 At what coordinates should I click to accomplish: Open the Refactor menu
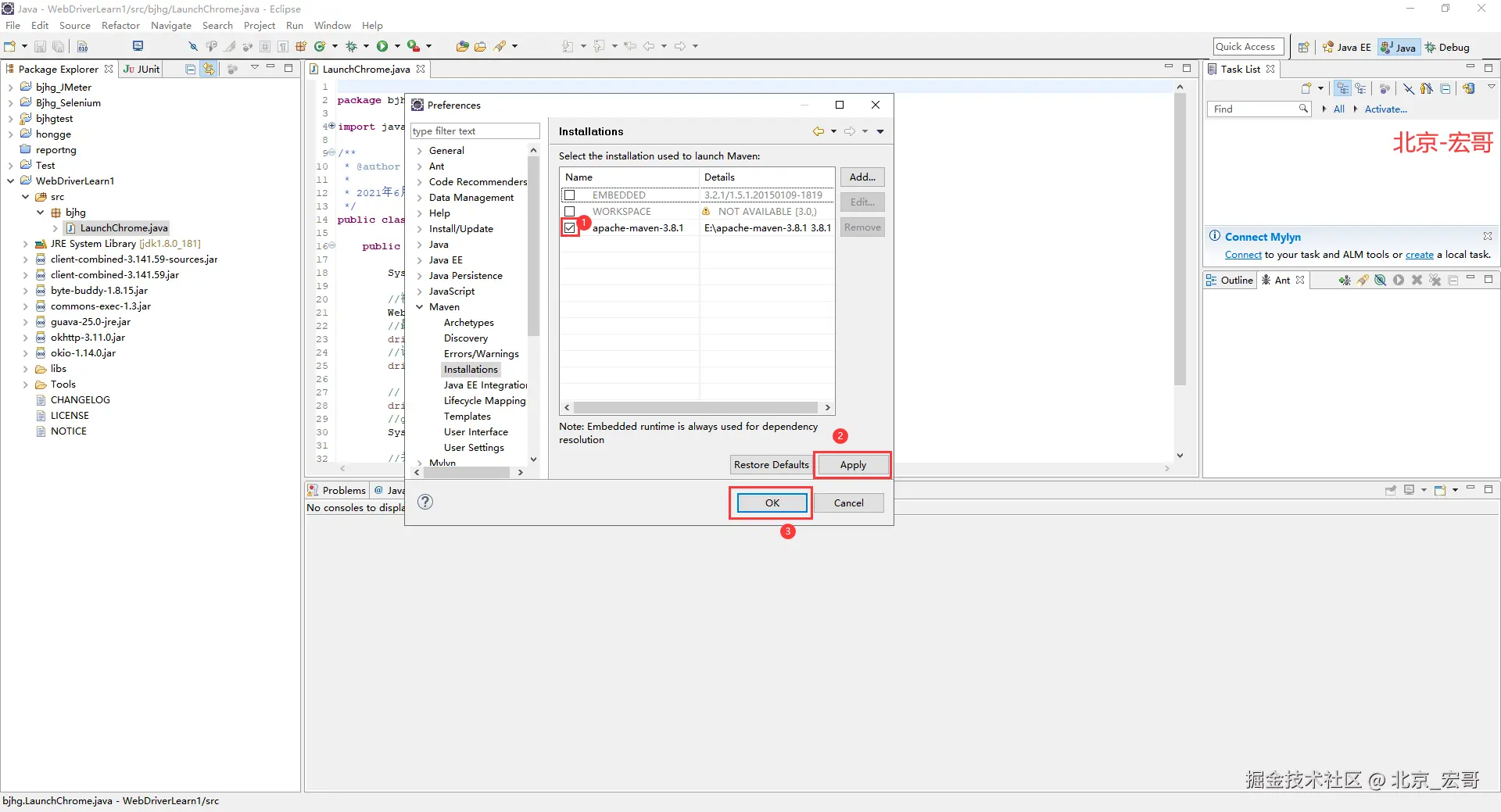pos(120,25)
